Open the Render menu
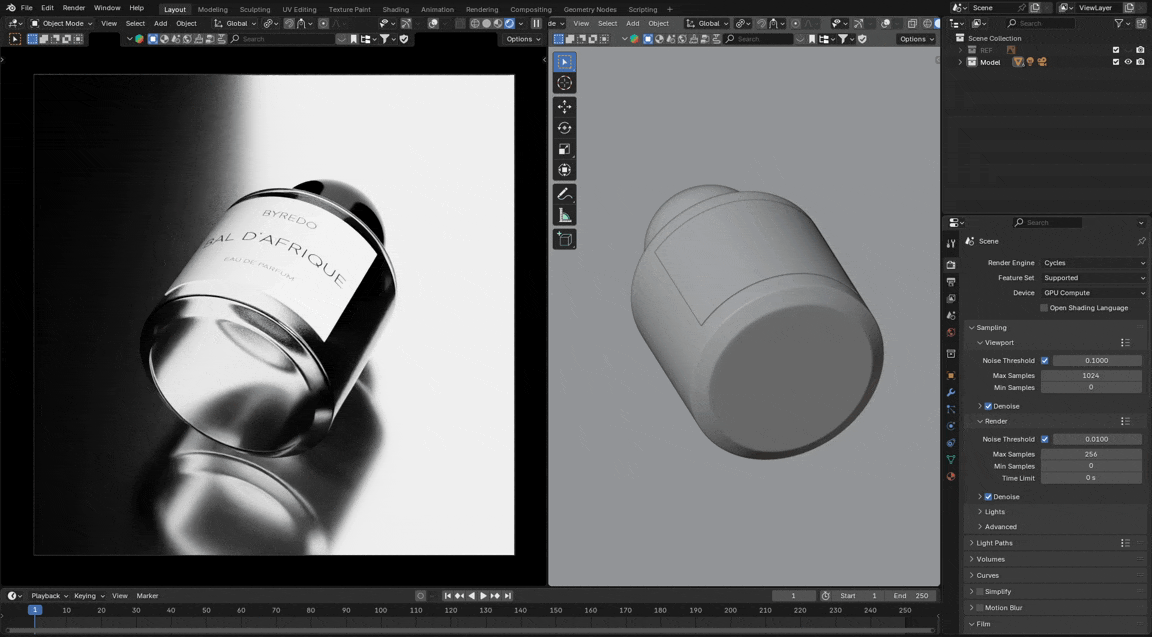1152x637 pixels. click(74, 8)
